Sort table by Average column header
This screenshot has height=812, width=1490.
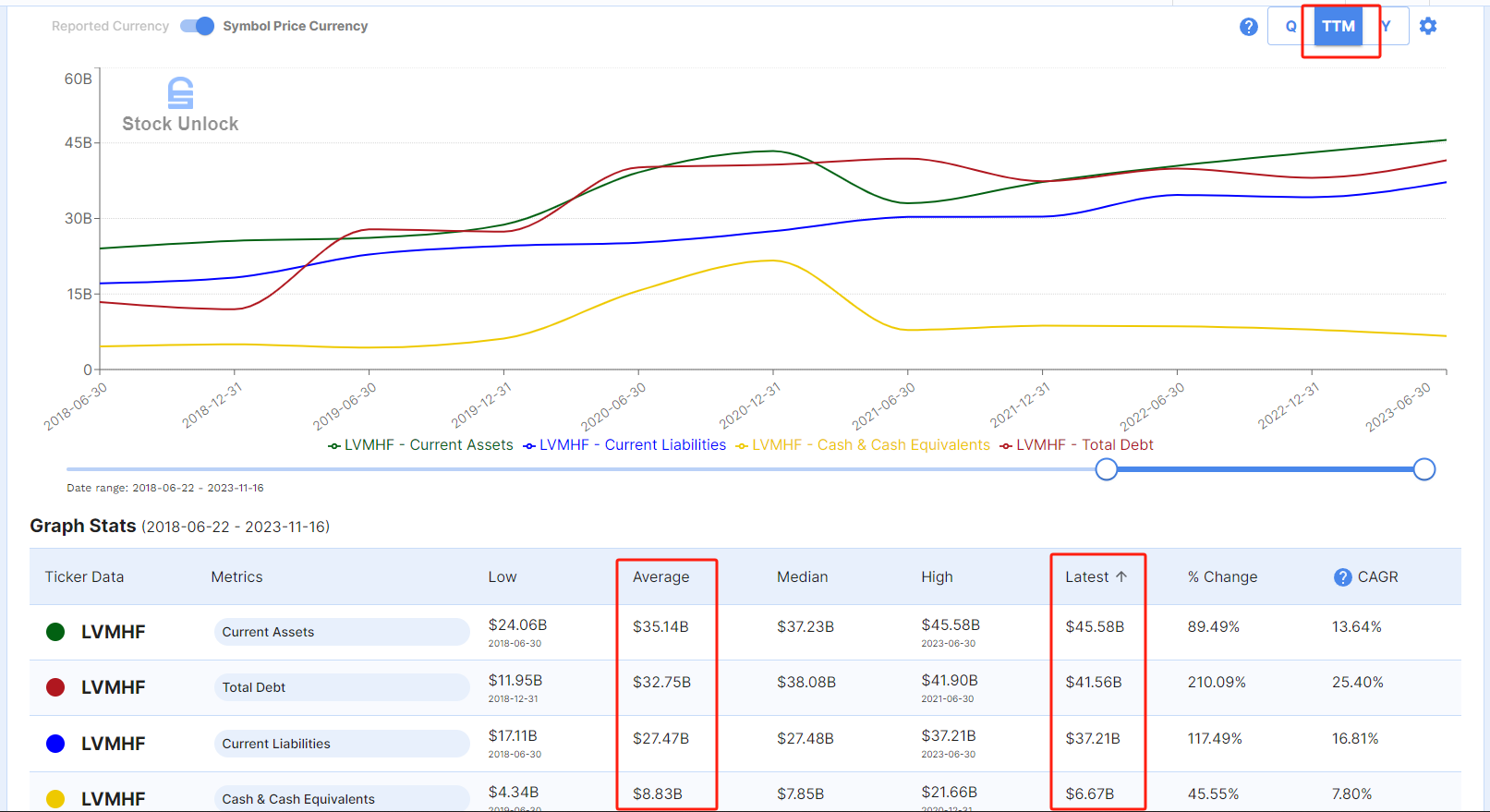pyautogui.click(x=661, y=576)
